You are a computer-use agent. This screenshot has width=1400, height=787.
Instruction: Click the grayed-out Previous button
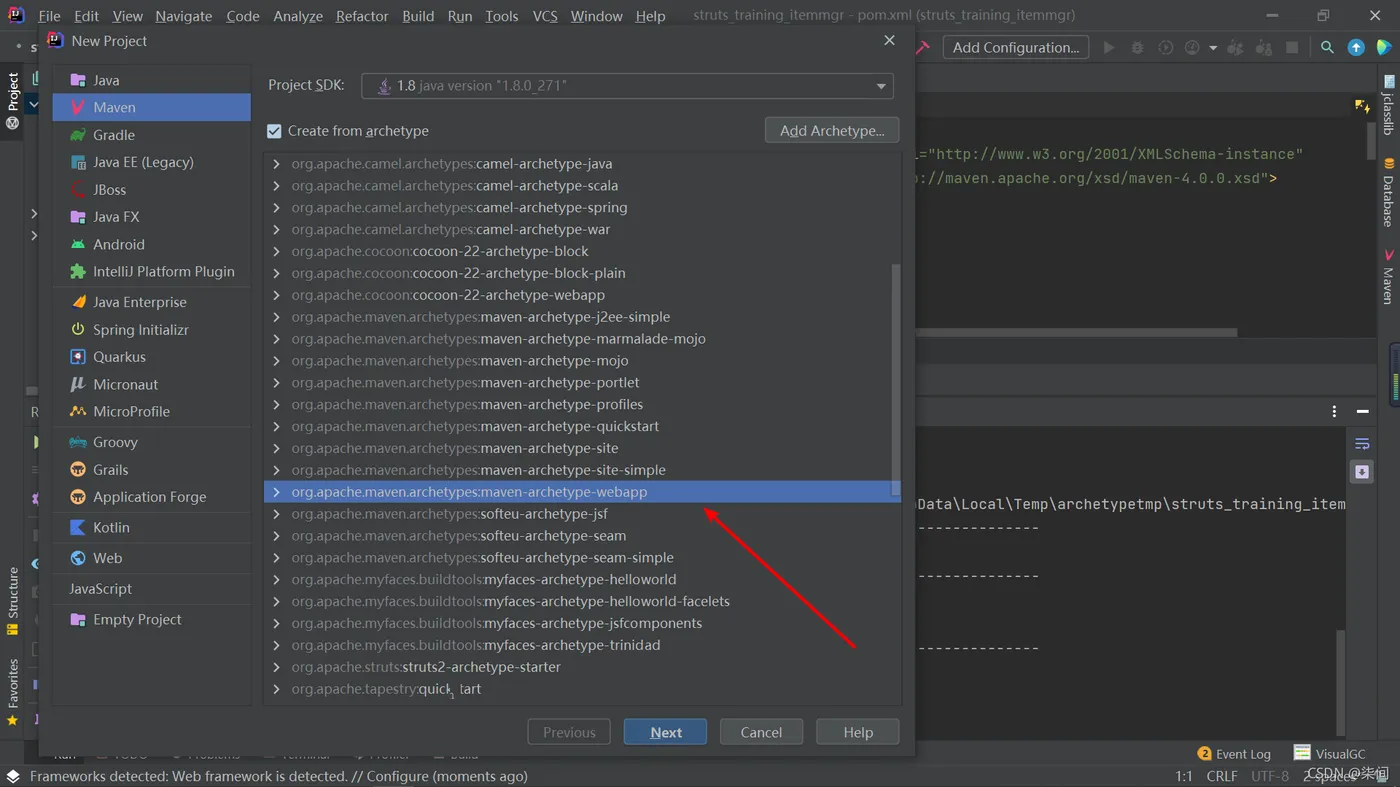569,732
